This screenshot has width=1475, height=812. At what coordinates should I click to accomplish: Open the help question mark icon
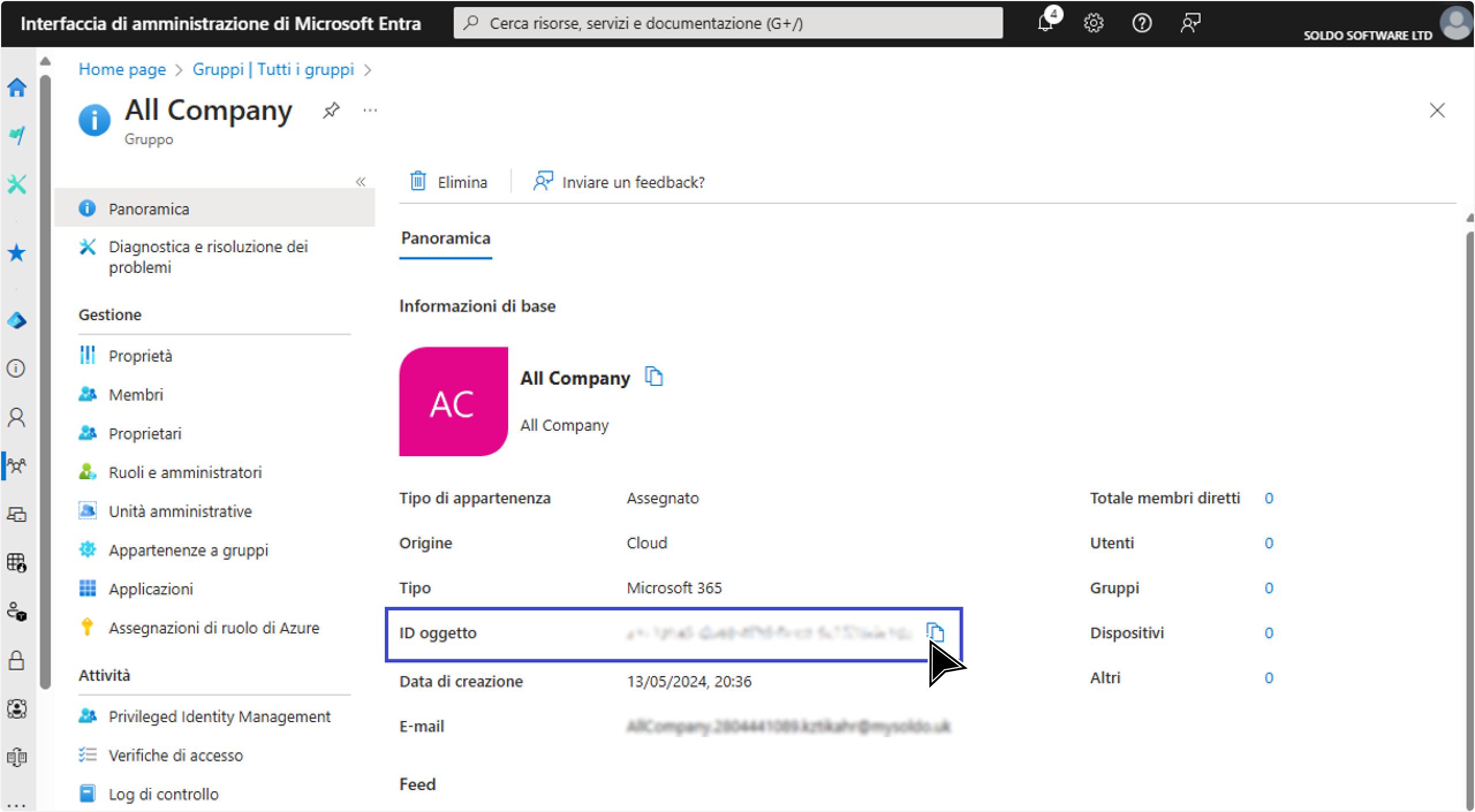pos(1141,23)
